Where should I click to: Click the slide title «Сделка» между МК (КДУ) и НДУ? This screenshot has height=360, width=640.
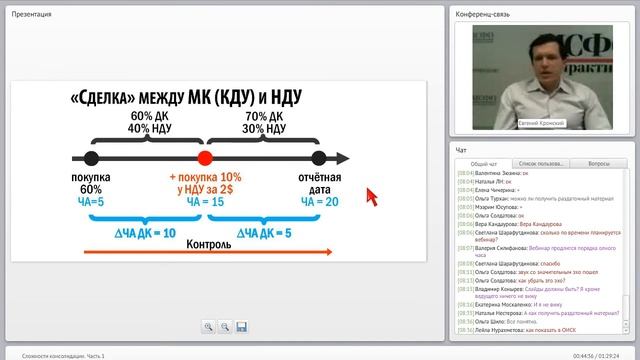pos(186,98)
